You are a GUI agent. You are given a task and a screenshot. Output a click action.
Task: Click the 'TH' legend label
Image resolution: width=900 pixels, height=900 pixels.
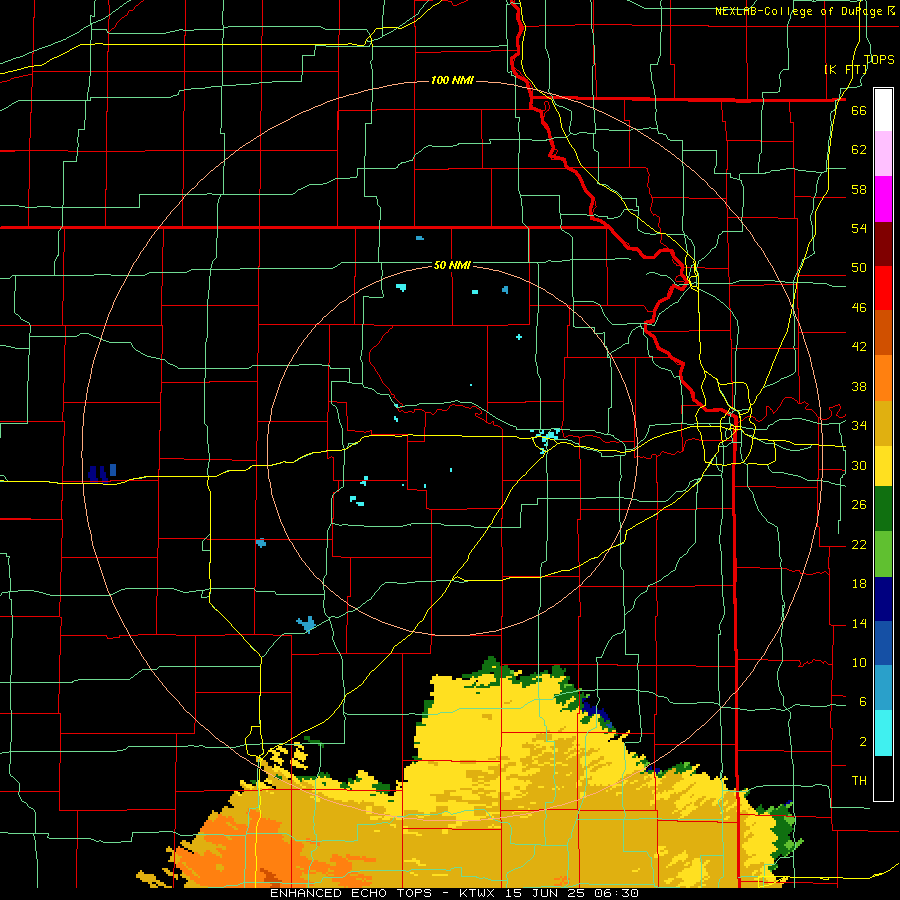point(859,781)
